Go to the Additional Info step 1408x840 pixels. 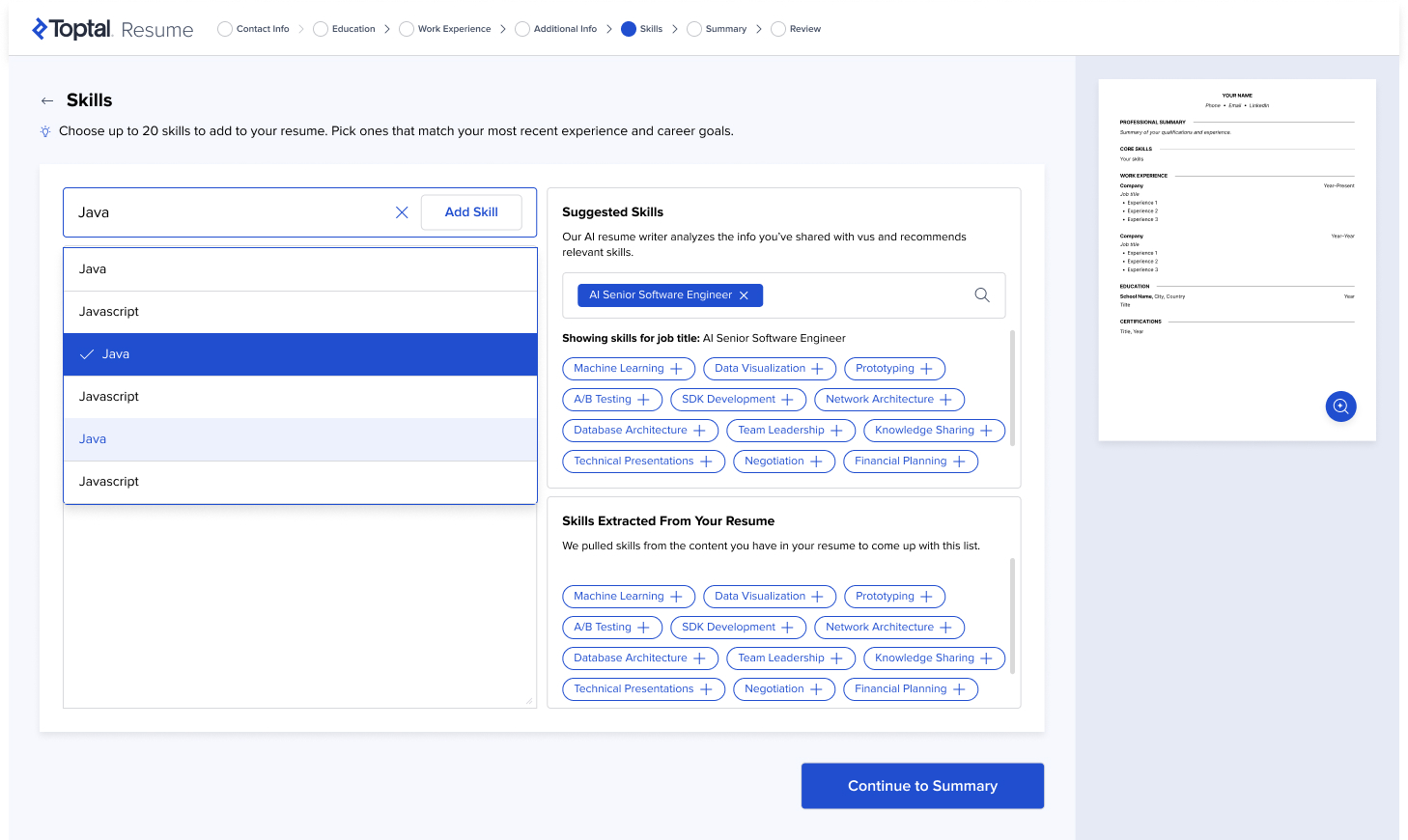click(555, 29)
